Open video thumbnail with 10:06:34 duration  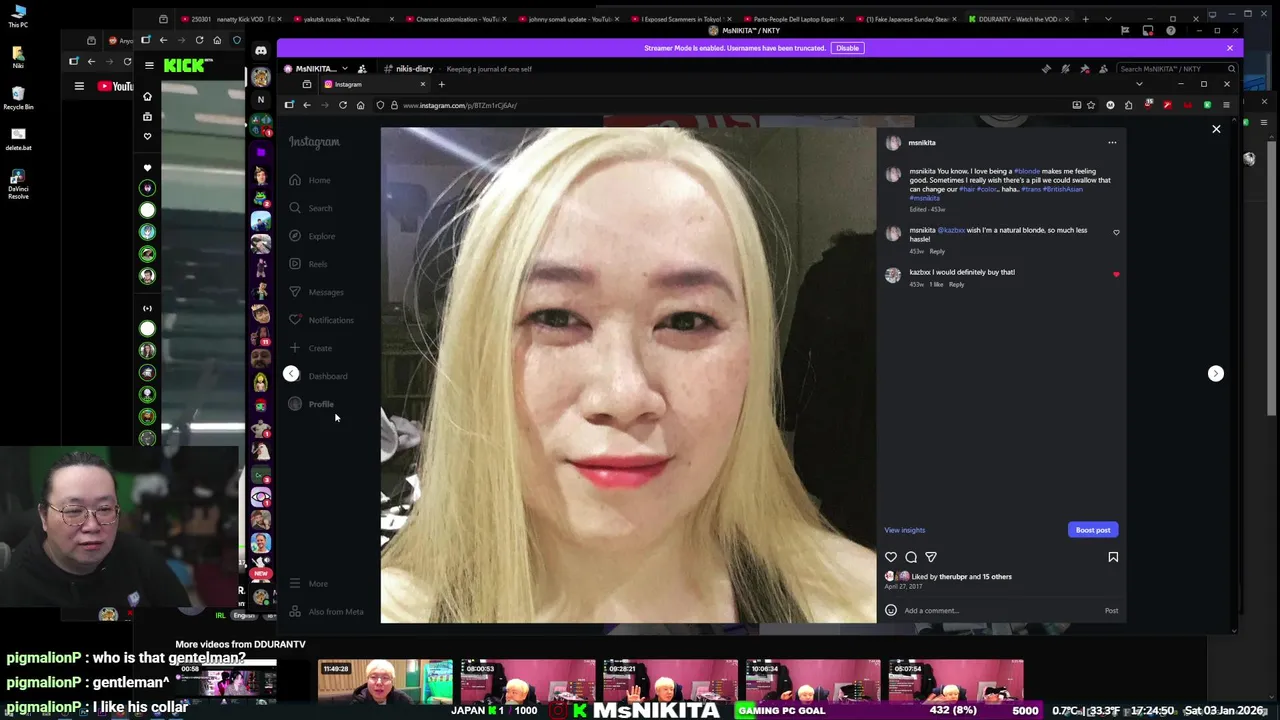(x=813, y=682)
